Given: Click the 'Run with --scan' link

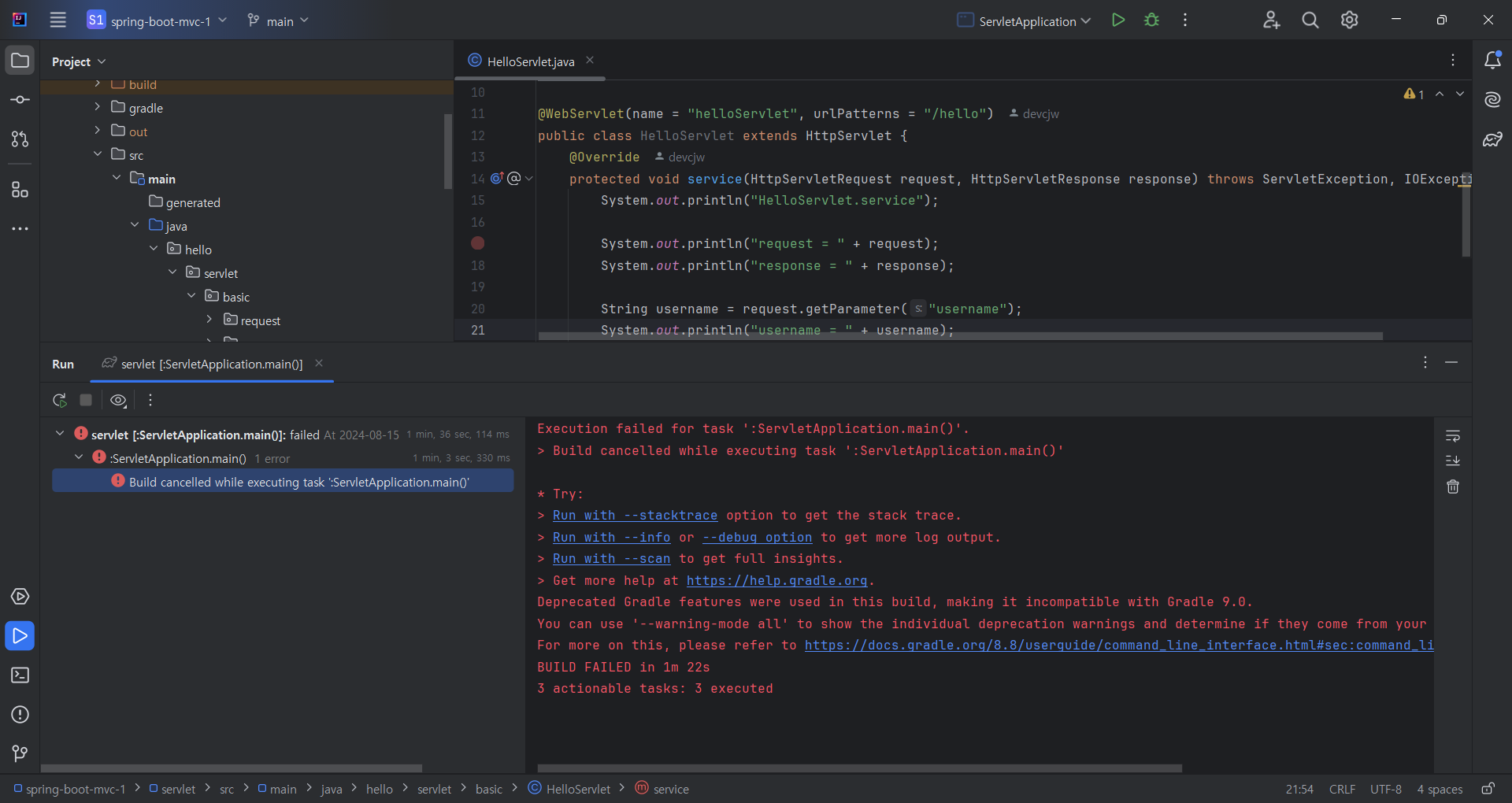Looking at the screenshot, I should pyautogui.click(x=611, y=559).
